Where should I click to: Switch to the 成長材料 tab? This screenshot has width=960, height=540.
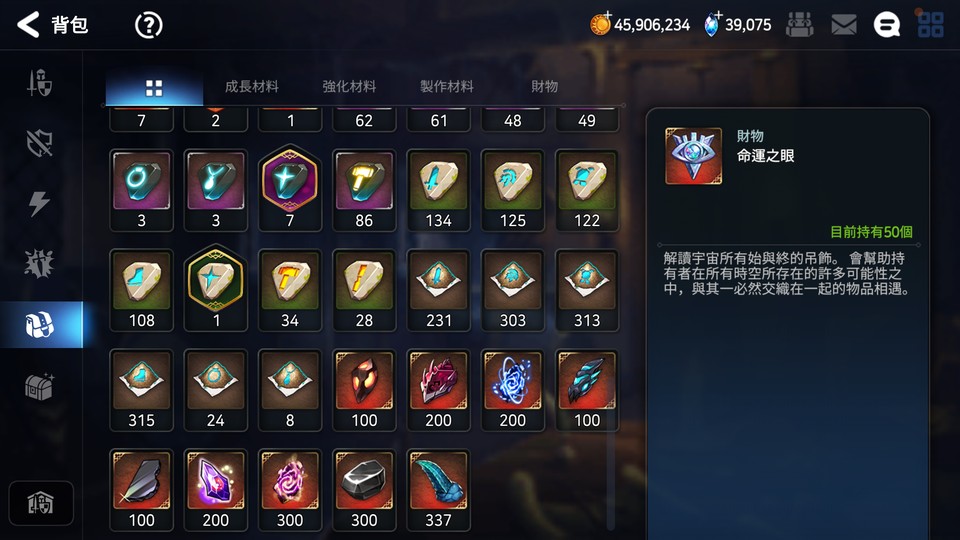tap(252, 86)
